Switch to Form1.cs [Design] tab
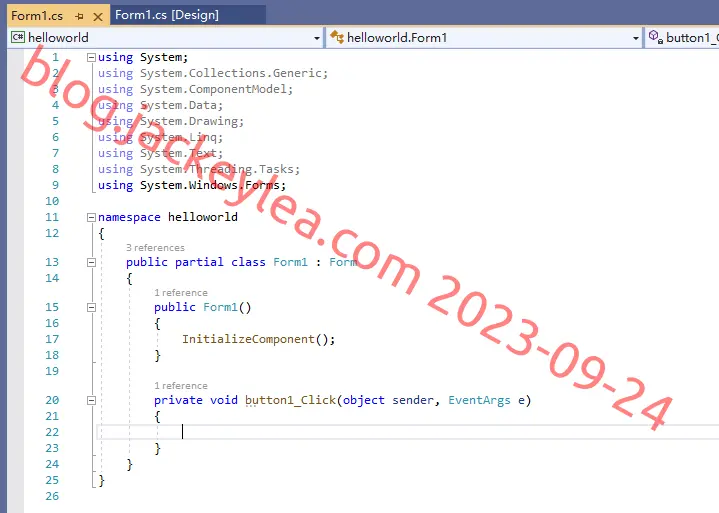Image resolution: width=719 pixels, height=513 pixels. pyautogui.click(x=166, y=15)
